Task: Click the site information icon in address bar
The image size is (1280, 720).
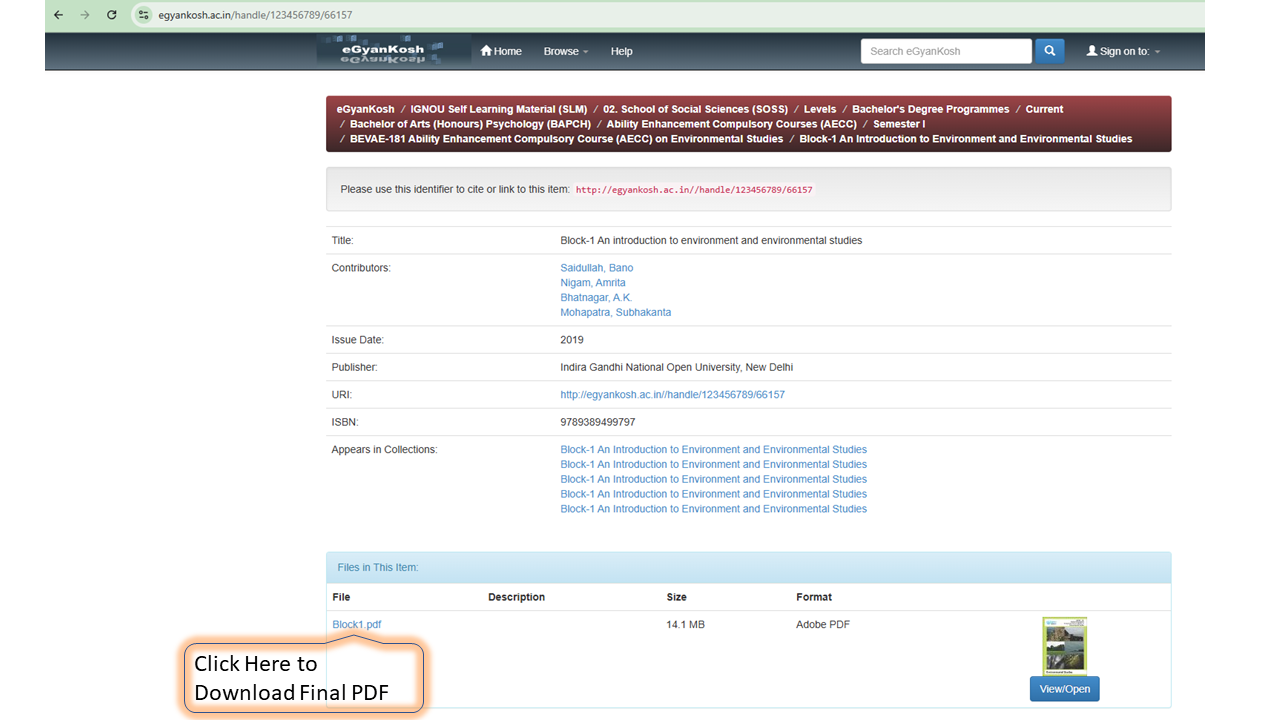Action: 143,15
